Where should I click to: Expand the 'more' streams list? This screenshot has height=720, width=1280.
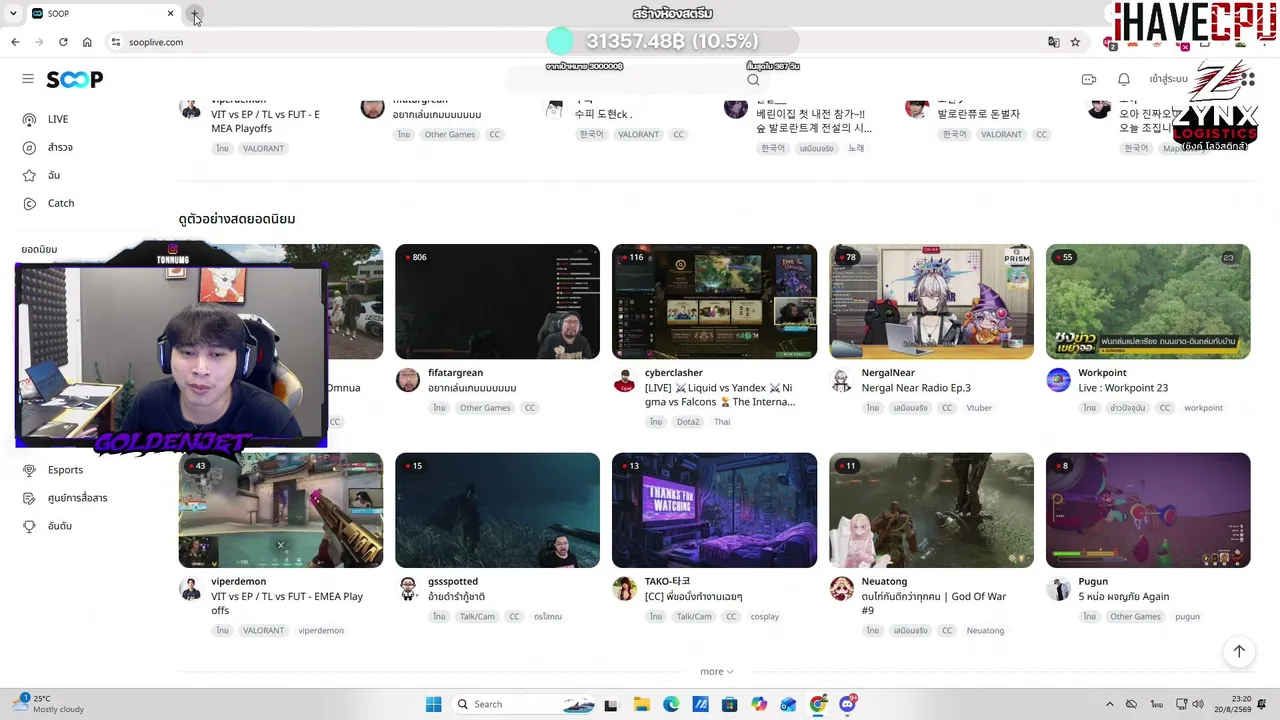[x=717, y=672]
